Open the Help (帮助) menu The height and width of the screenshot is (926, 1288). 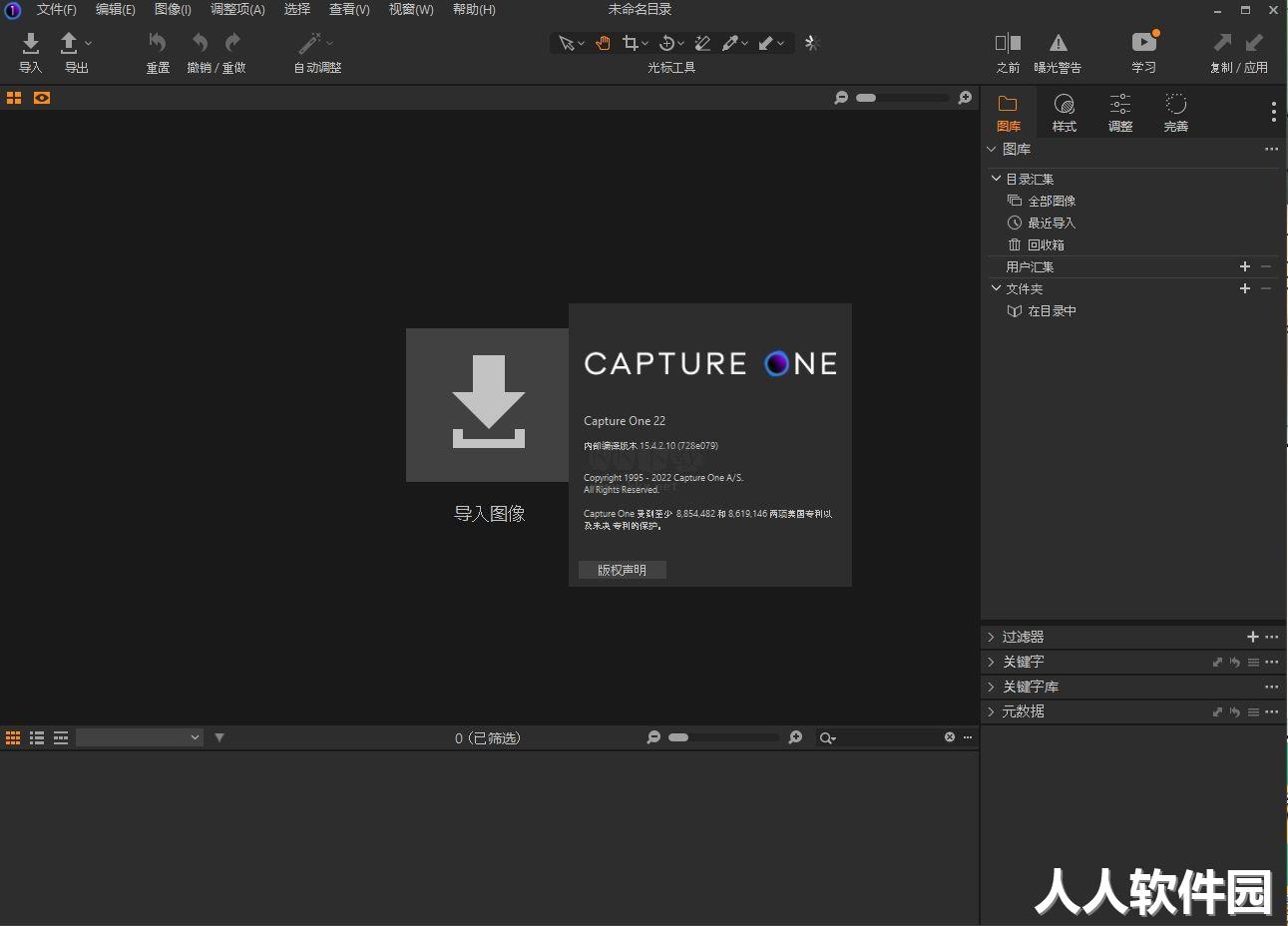[474, 9]
